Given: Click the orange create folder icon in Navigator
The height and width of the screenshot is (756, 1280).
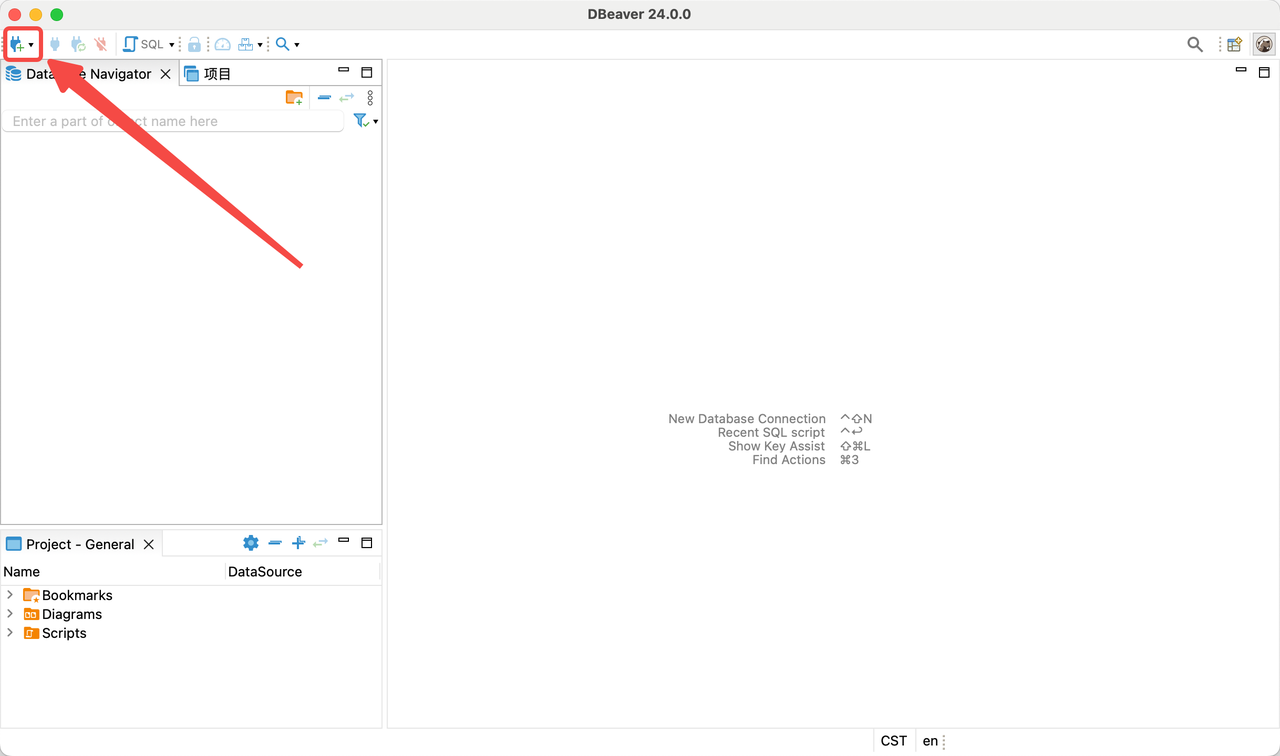Looking at the screenshot, I should tap(294, 97).
